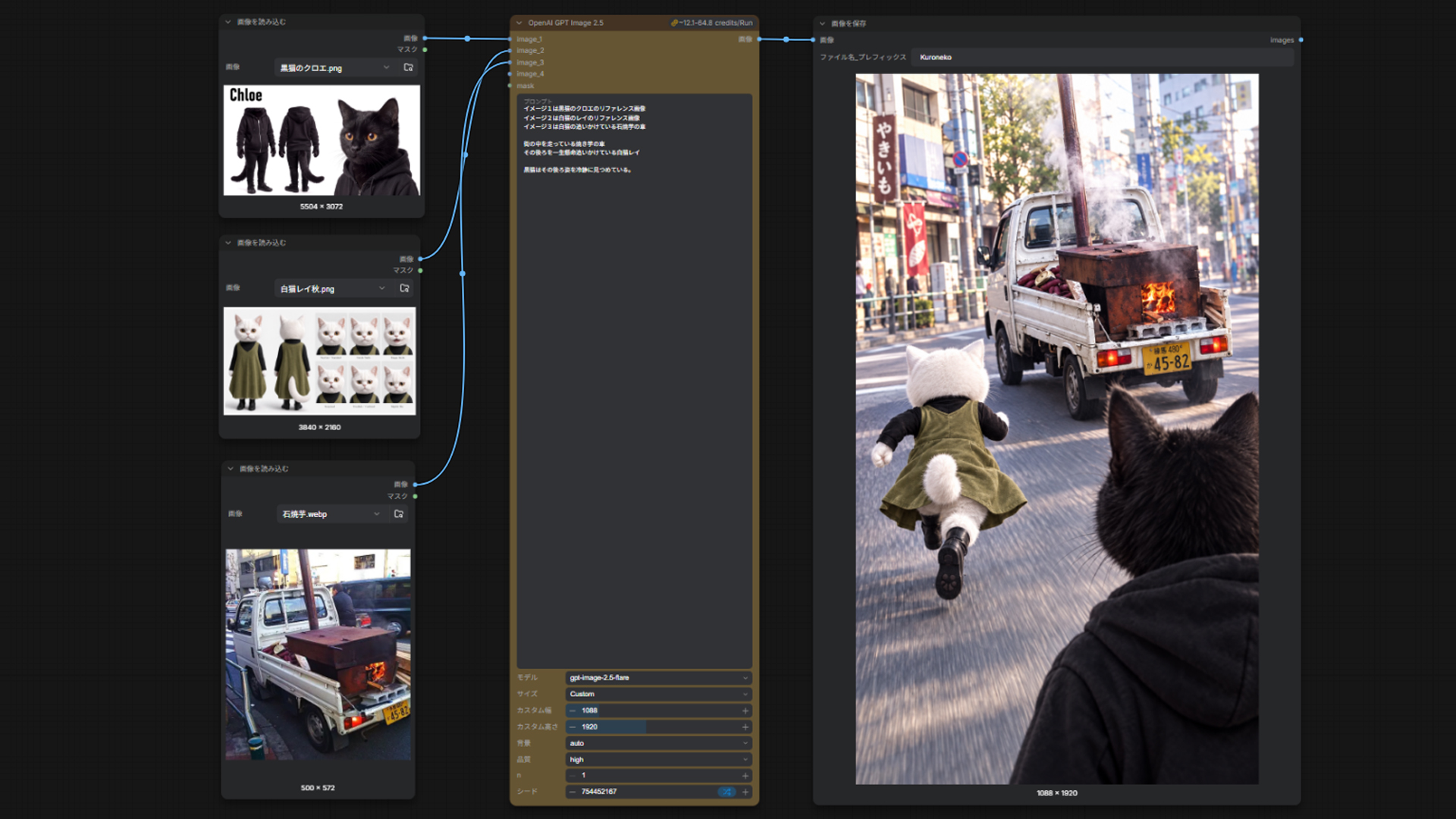Increment the n value of 1
The height and width of the screenshot is (819, 1456).
pos(745,775)
